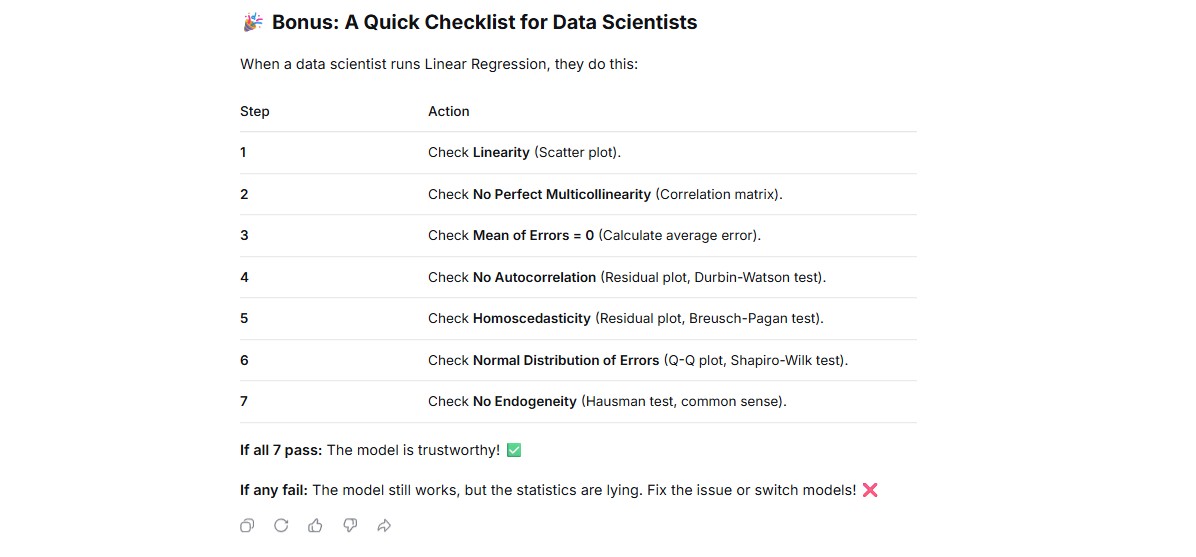Image resolution: width=1196 pixels, height=557 pixels.
Task: Click the red cross mark emoji
Action: click(x=870, y=491)
